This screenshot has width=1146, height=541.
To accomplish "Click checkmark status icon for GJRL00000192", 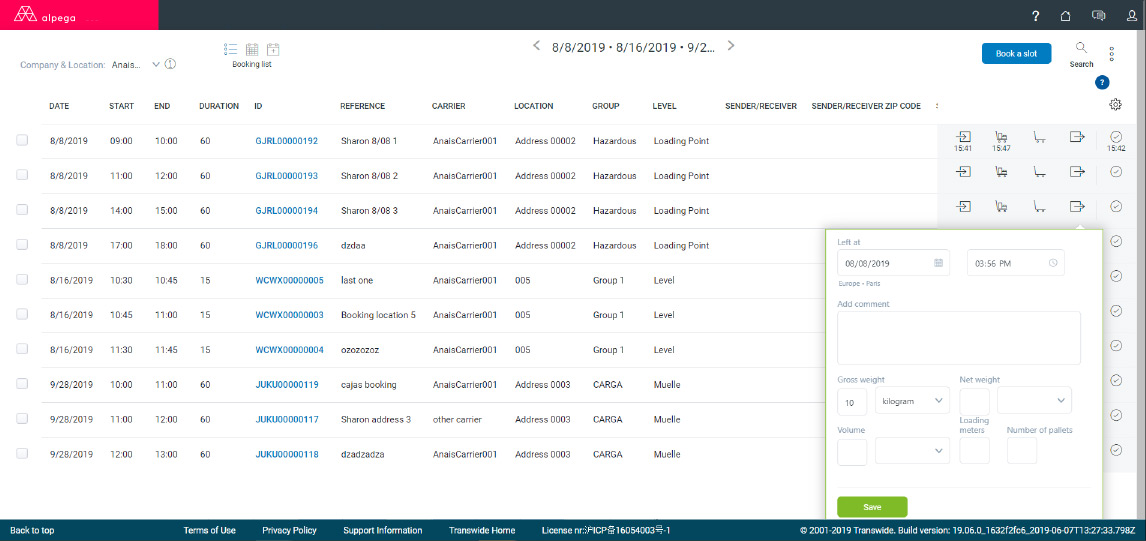I will click(x=1116, y=137).
